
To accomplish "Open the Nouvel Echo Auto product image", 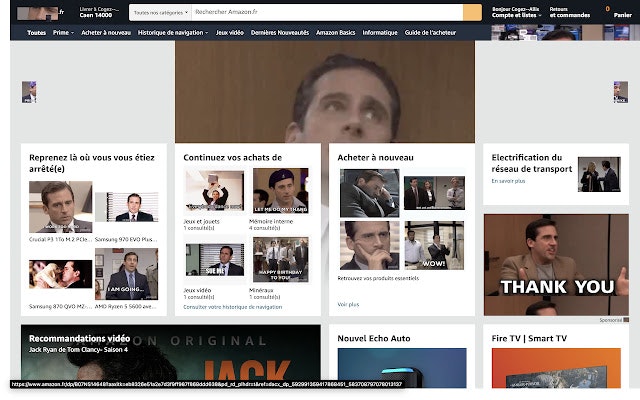I will (402, 368).
